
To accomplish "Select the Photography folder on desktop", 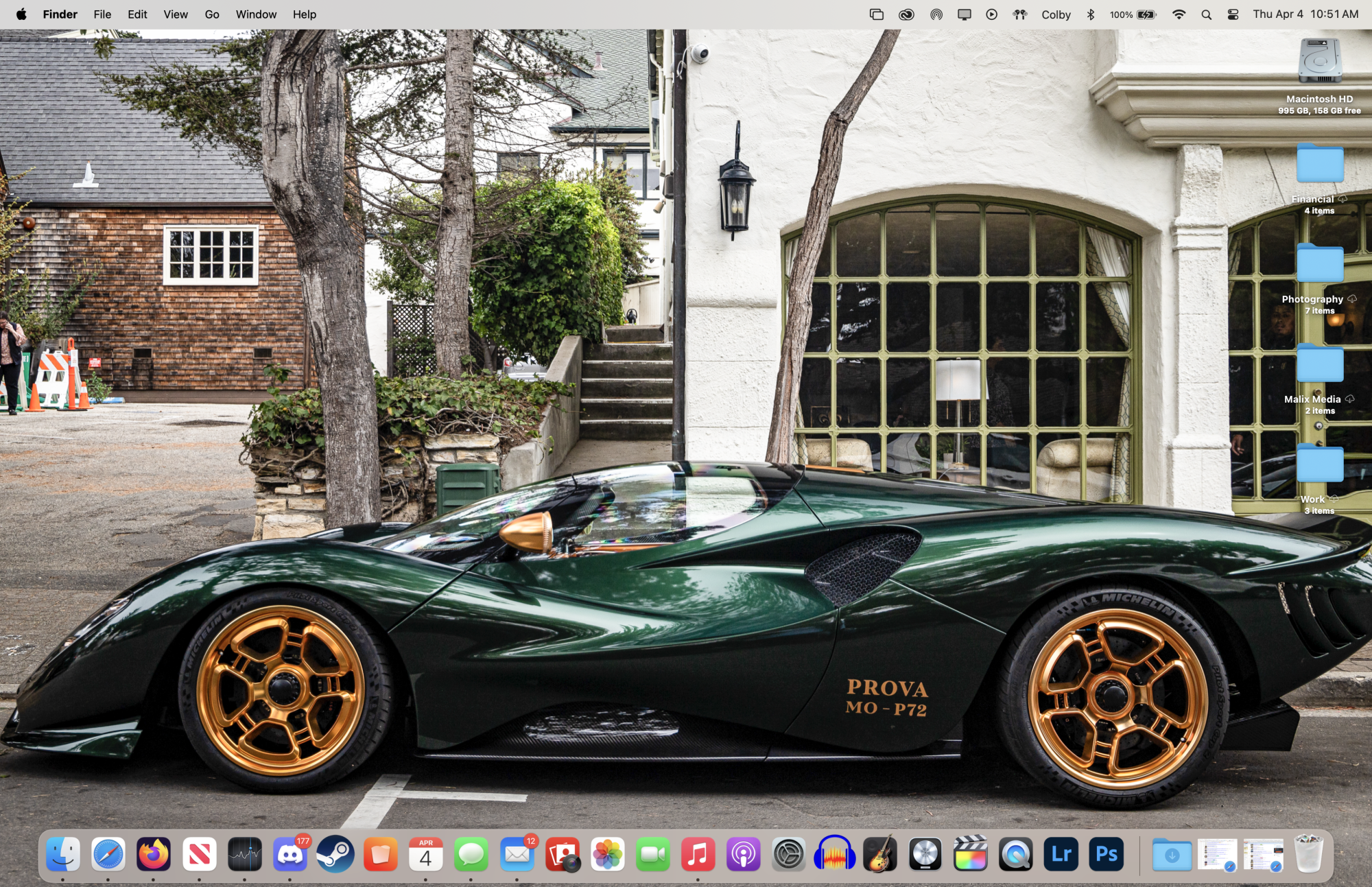I will point(1319,263).
